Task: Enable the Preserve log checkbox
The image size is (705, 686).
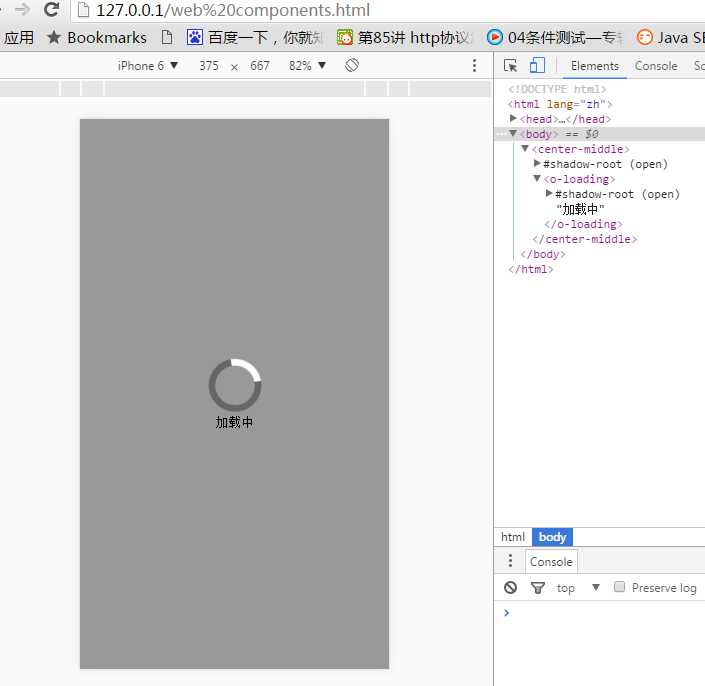Action: coord(619,587)
